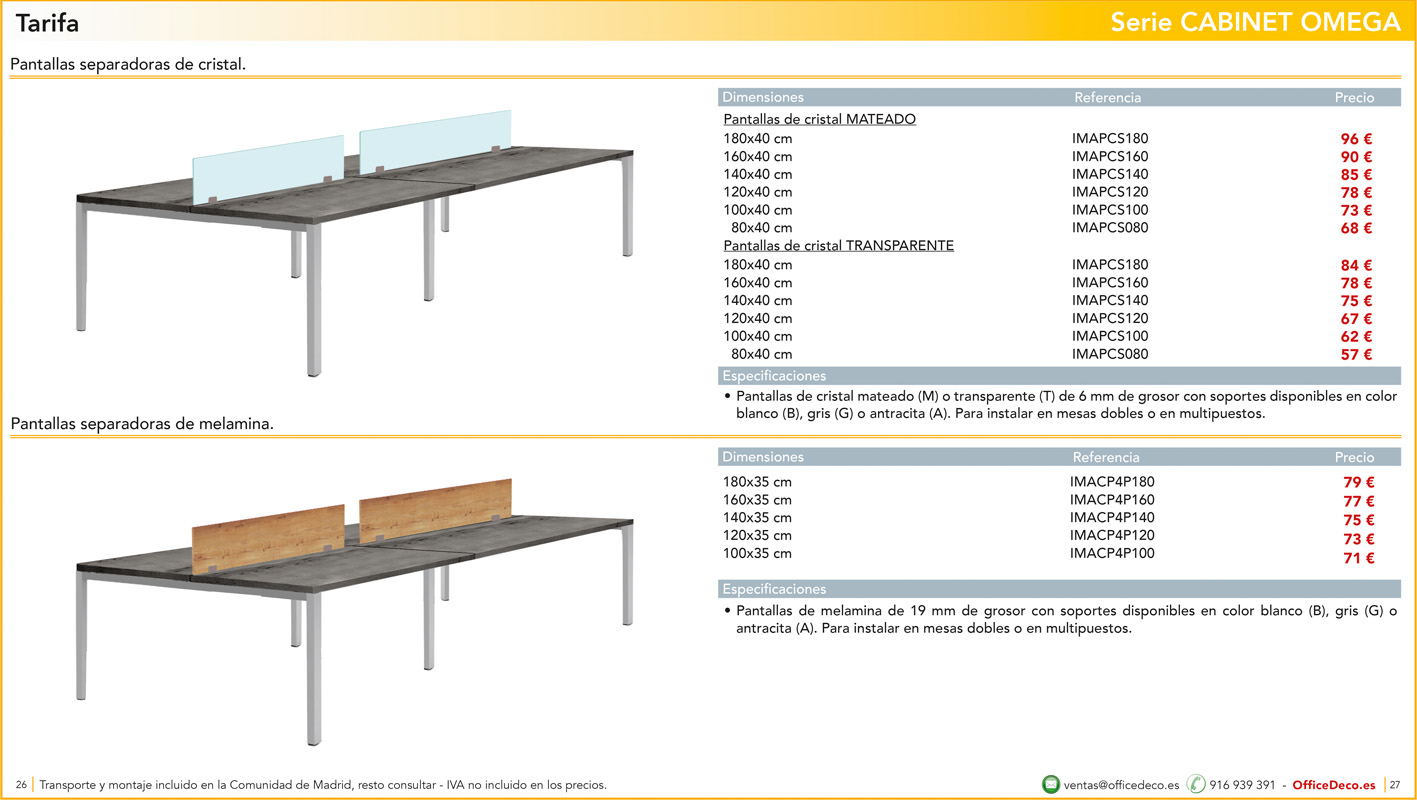Screen dimensions: 1417x800
Task: Select reference code "IMACP4P140"
Action: [1112, 518]
